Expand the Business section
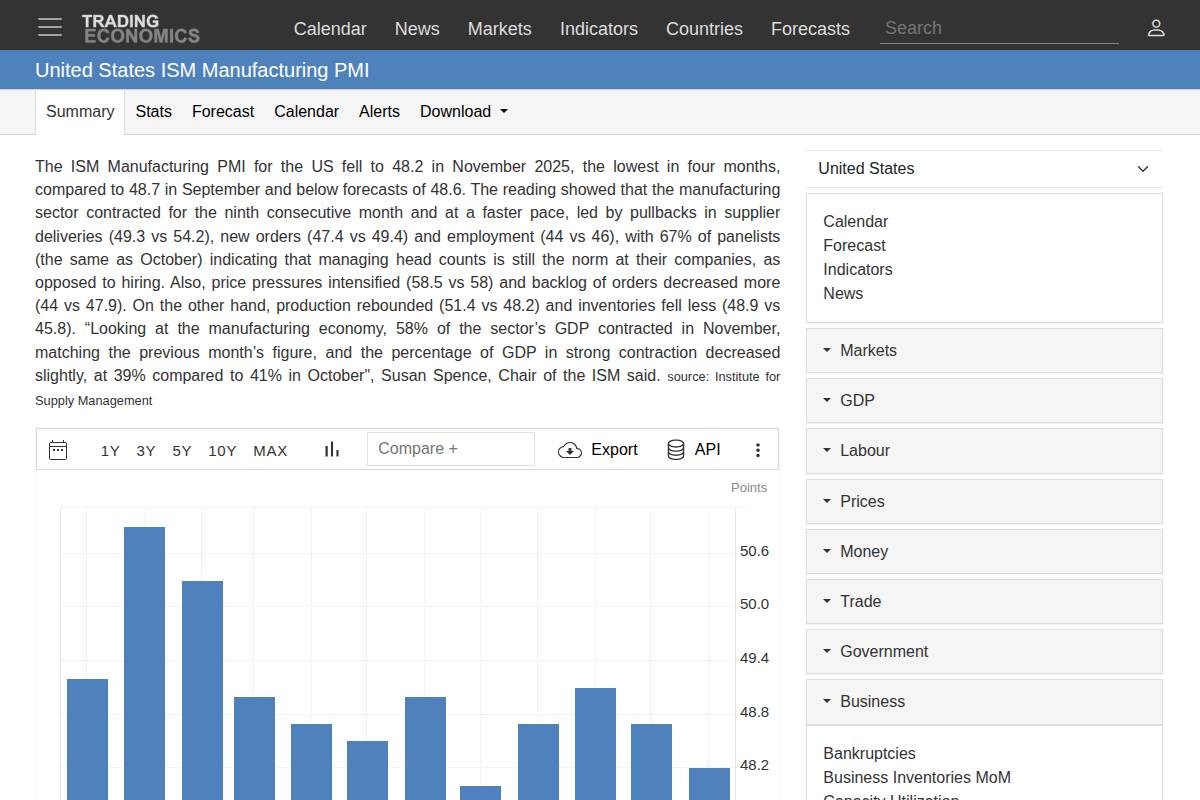Screen dimensions: 1200x800 870,701
